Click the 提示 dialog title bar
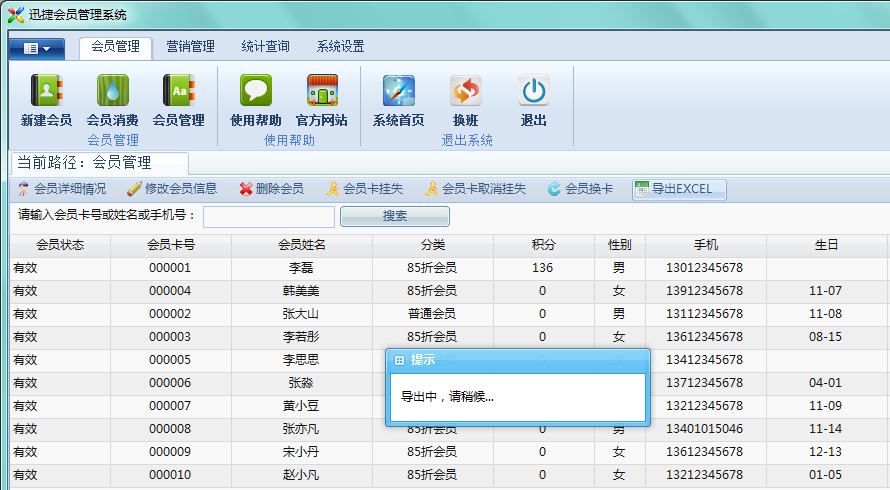 coord(518,360)
